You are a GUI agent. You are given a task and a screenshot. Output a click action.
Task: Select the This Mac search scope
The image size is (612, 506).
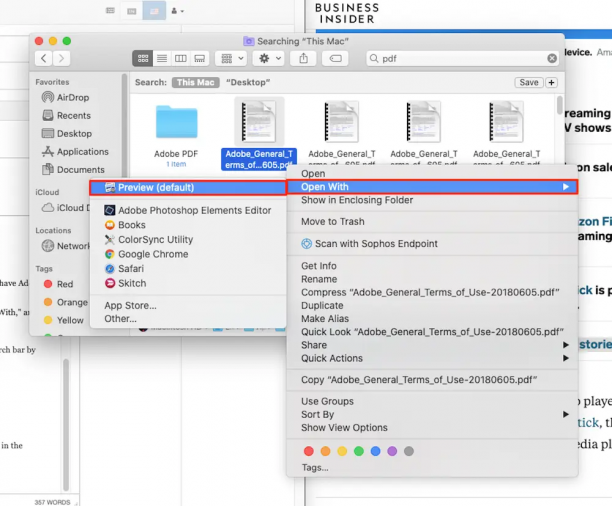pos(196,82)
